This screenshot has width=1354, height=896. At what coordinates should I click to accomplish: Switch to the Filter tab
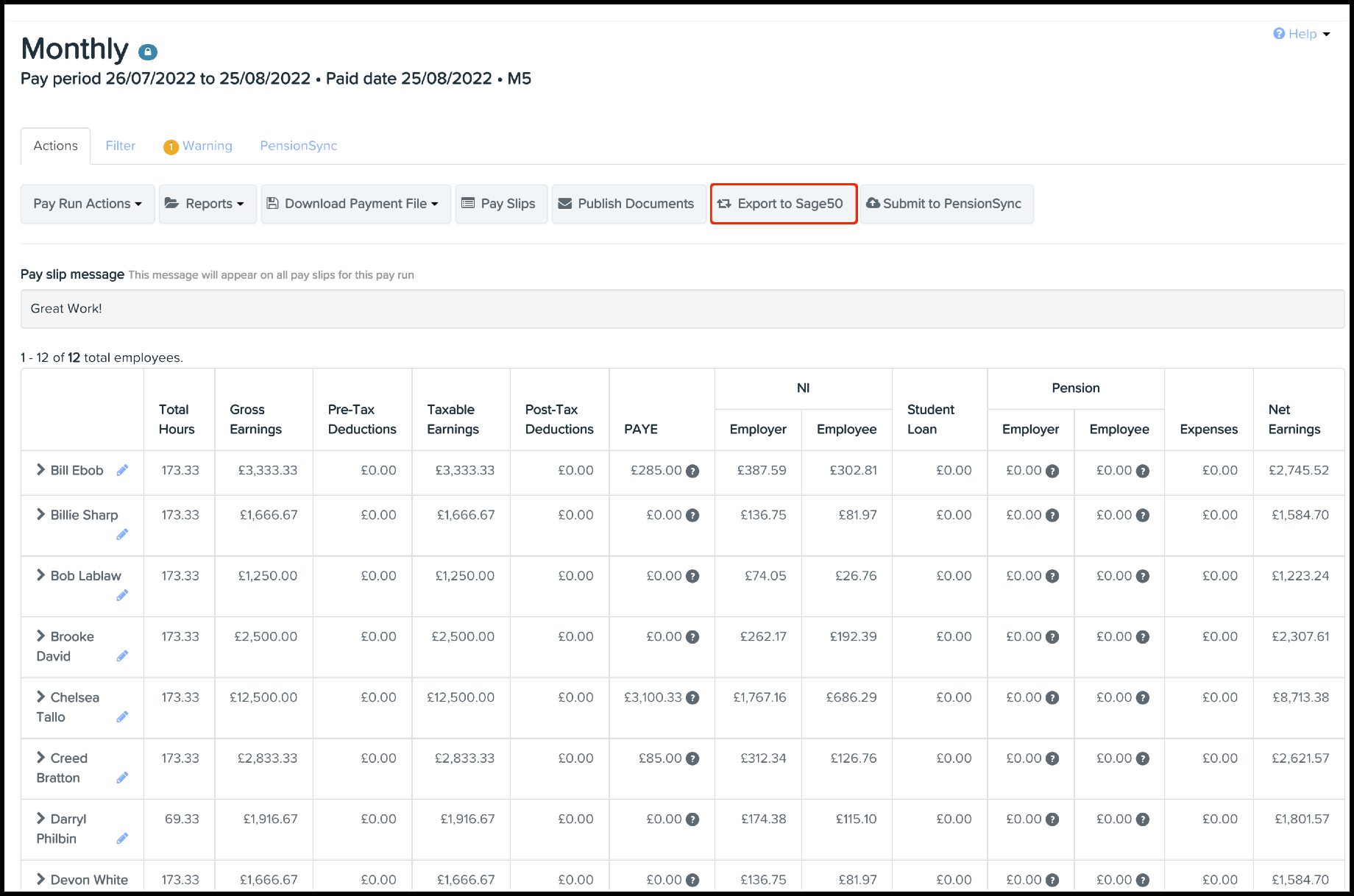[x=121, y=146]
